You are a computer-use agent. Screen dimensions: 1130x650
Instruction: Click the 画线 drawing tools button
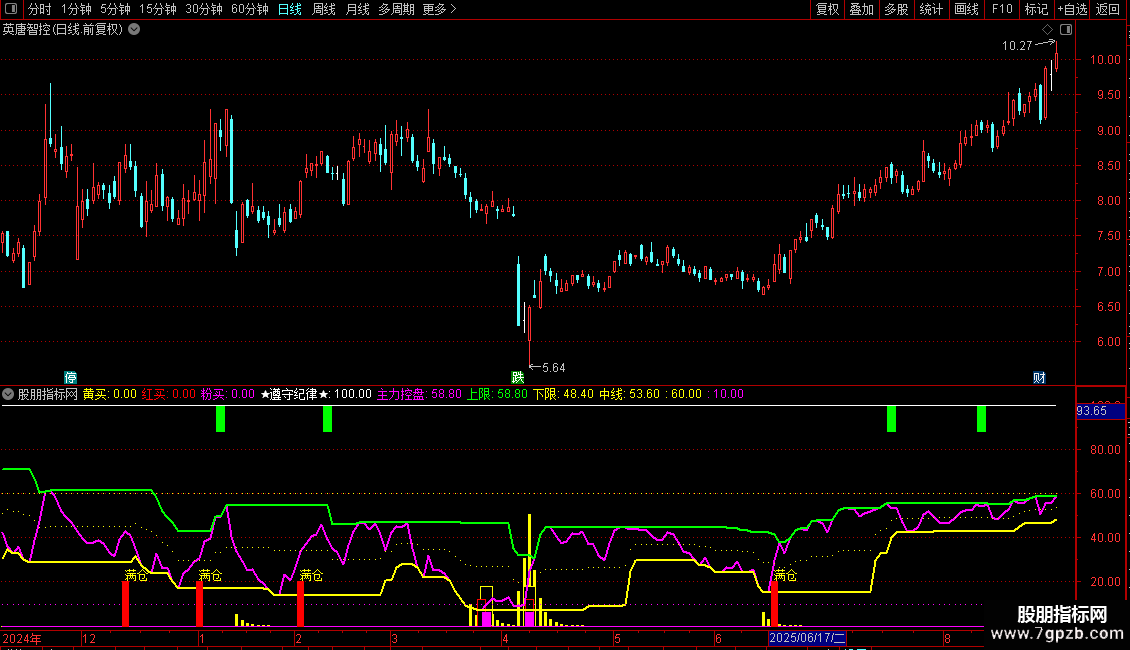pyautogui.click(x=966, y=10)
